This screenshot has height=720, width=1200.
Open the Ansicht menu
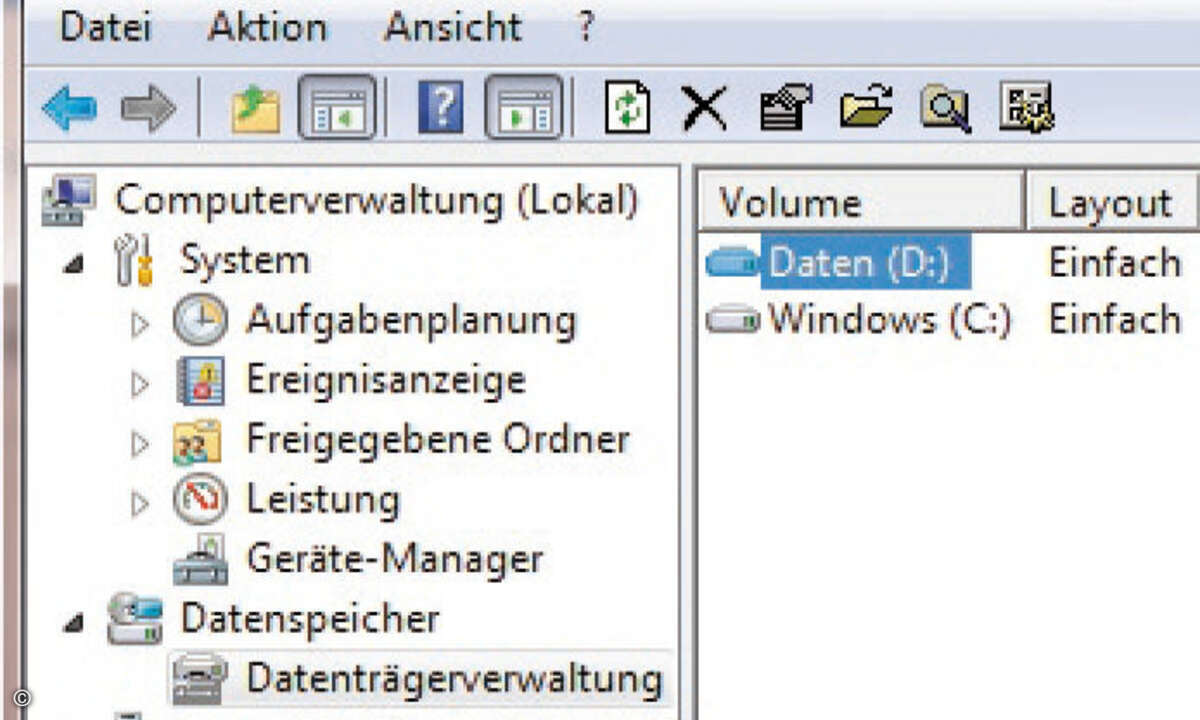click(452, 27)
